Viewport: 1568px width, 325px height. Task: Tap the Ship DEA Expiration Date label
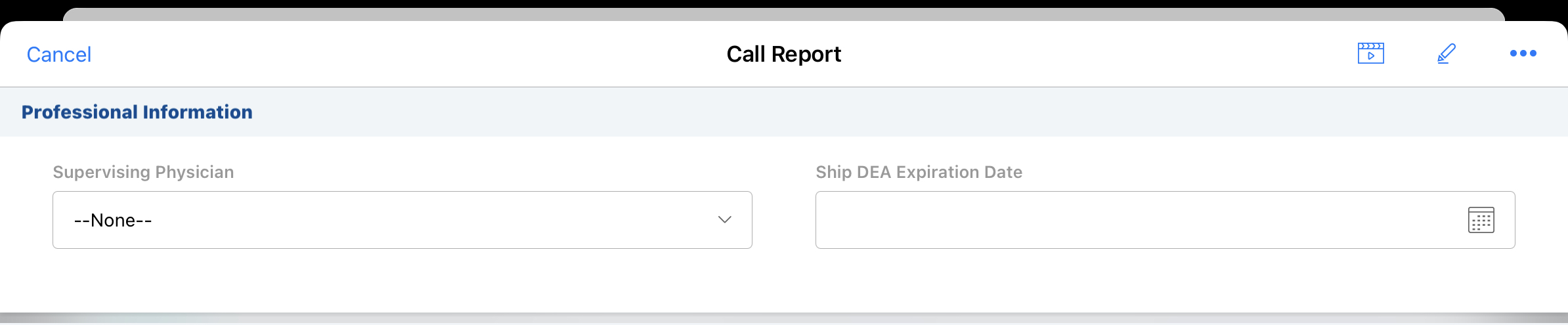pyautogui.click(x=919, y=172)
